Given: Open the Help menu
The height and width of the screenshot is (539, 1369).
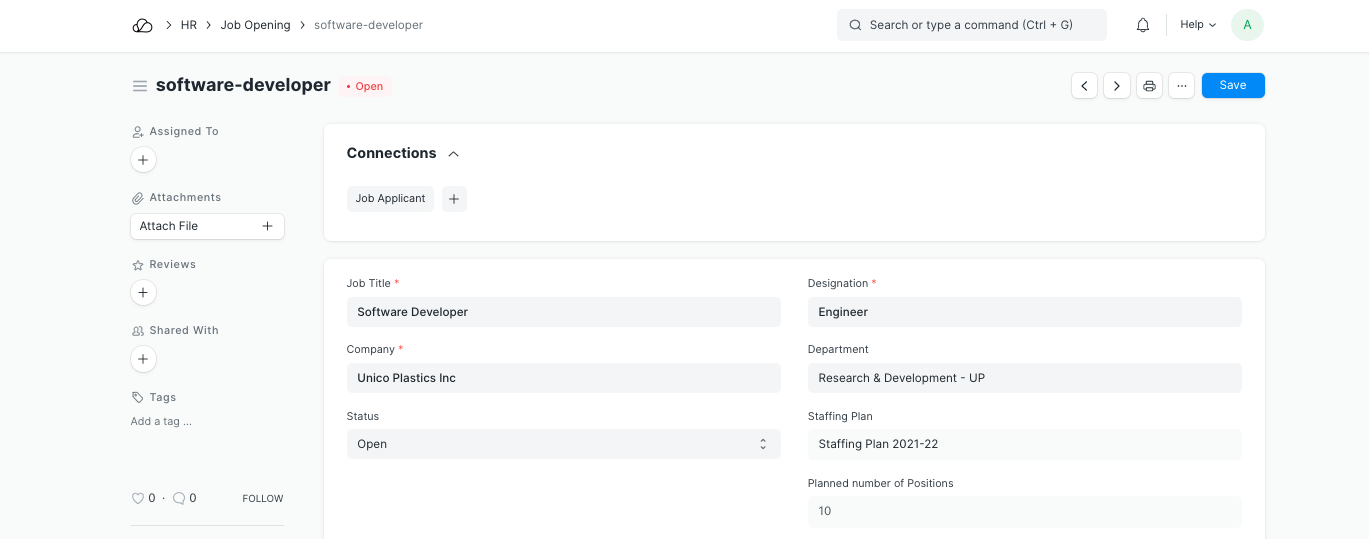Looking at the screenshot, I should (1198, 25).
